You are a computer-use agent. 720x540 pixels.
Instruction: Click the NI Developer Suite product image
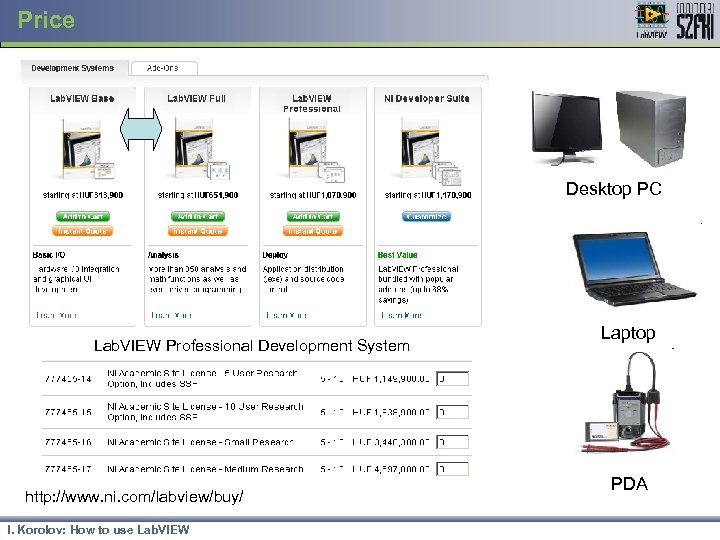pos(431,151)
